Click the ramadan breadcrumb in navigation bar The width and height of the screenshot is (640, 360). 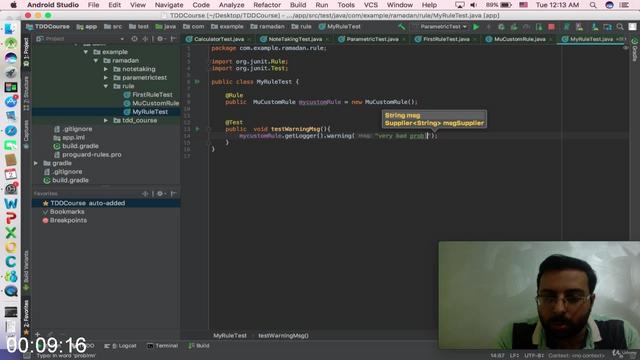tap(267, 27)
